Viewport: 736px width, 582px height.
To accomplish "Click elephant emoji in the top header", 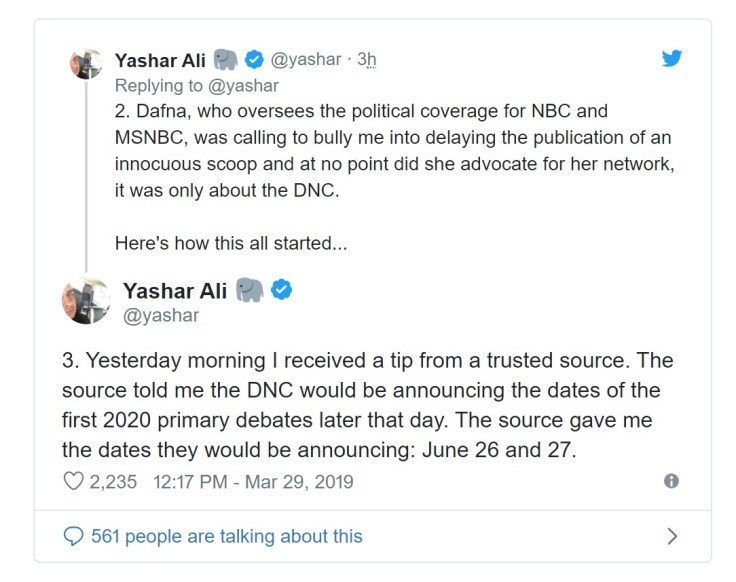I will click(226, 60).
